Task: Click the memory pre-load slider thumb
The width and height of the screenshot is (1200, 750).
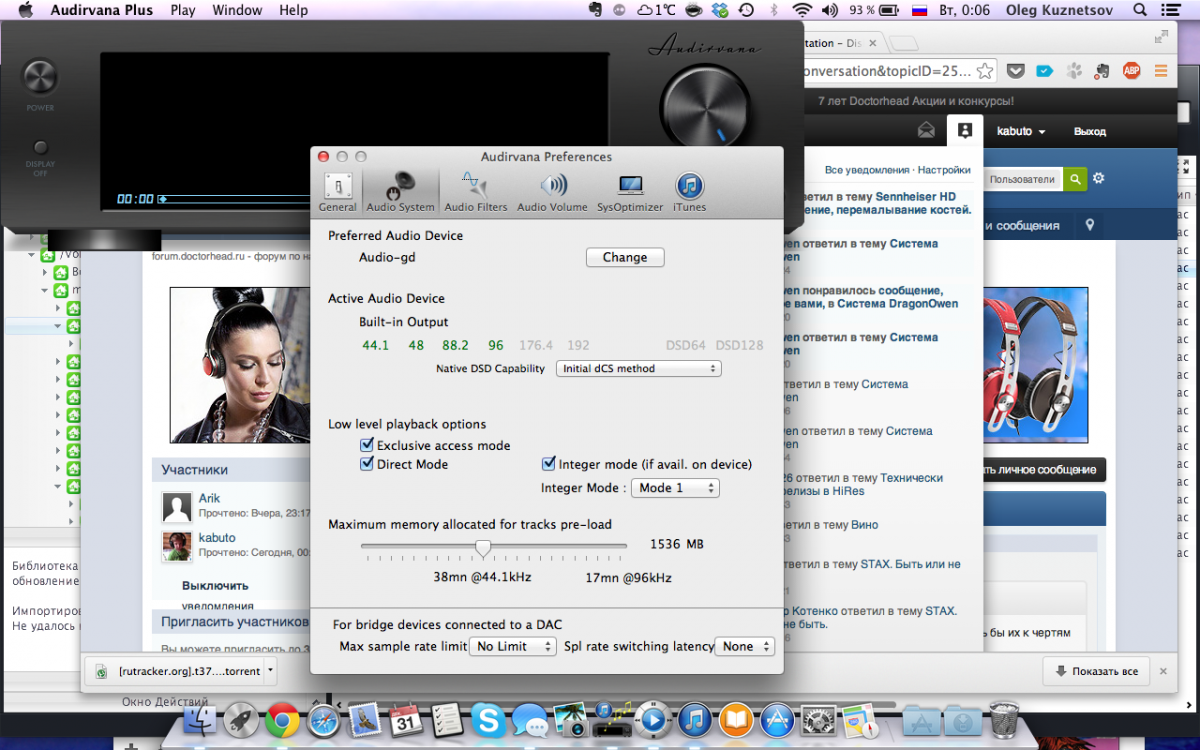Action: [x=483, y=548]
